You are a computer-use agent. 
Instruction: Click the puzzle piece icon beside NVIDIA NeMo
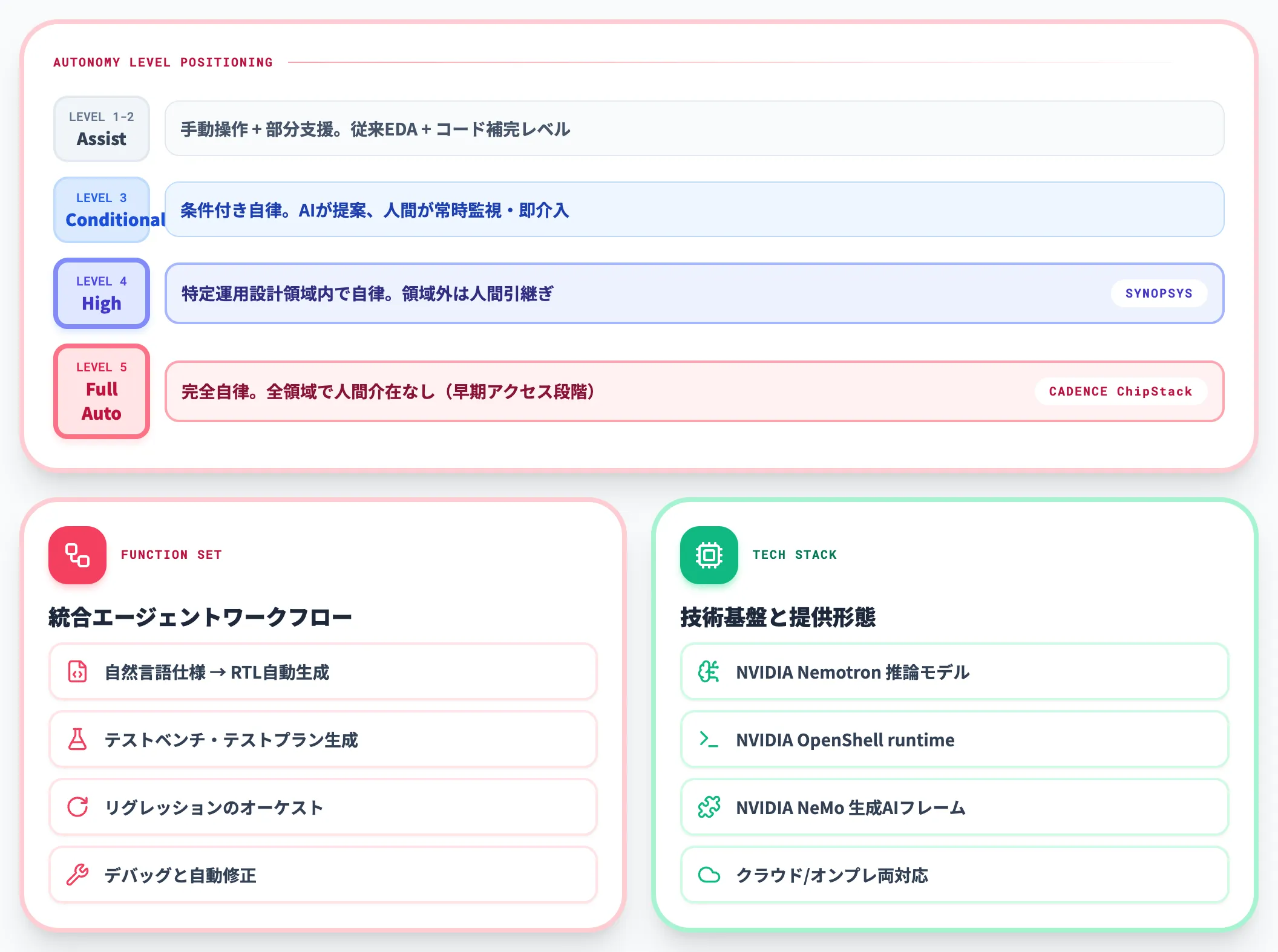pyautogui.click(x=709, y=807)
